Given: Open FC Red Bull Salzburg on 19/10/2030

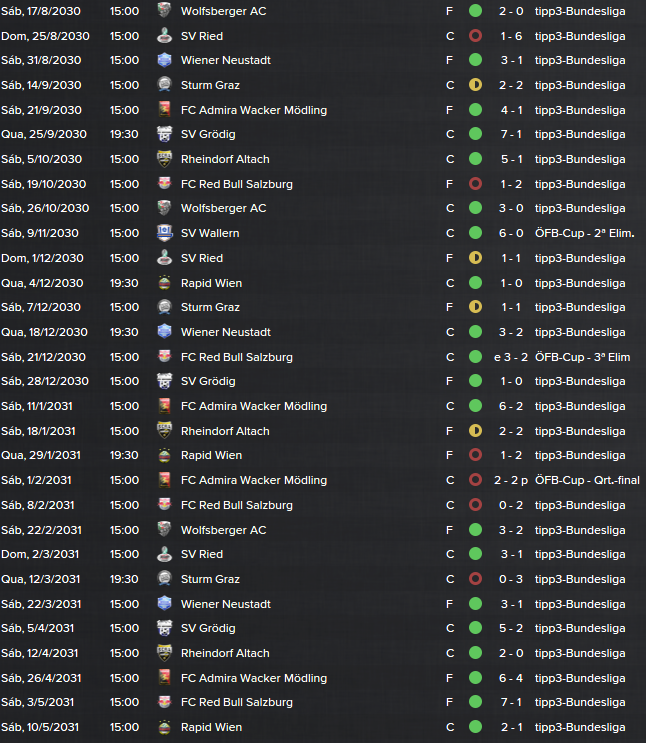Looking at the screenshot, I should pyautogui.click(x=237, y=184).
